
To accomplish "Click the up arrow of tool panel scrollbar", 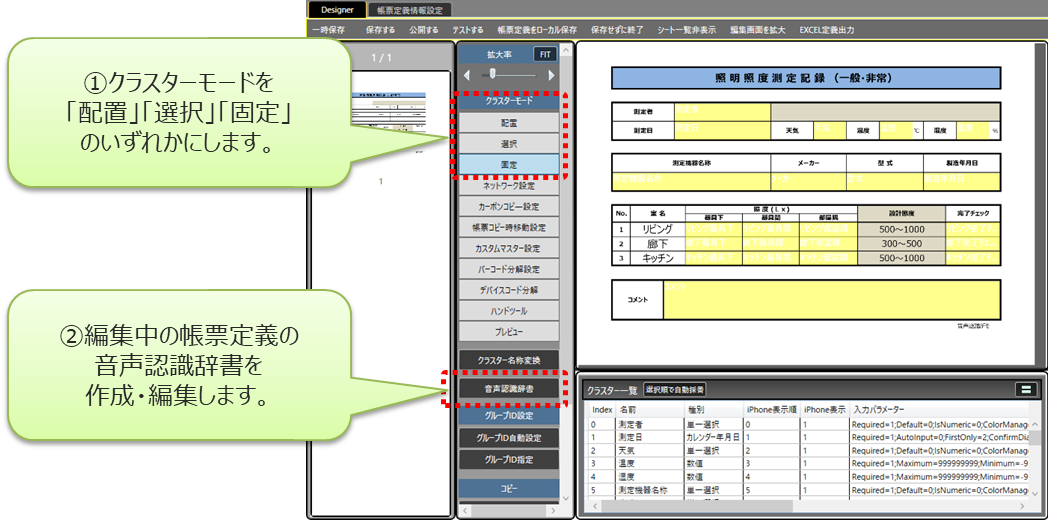I will point(567,49).
